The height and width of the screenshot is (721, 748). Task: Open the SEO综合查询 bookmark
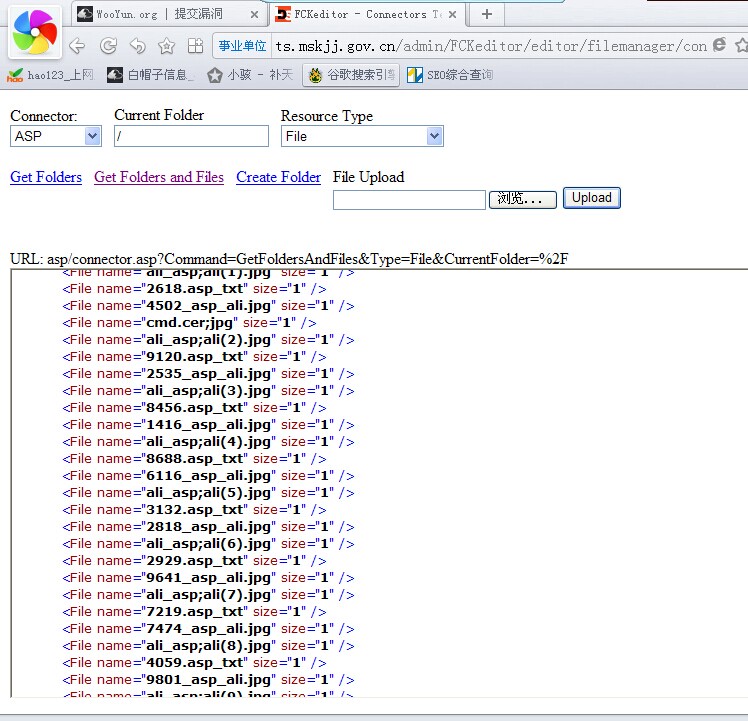click(450, 75)
